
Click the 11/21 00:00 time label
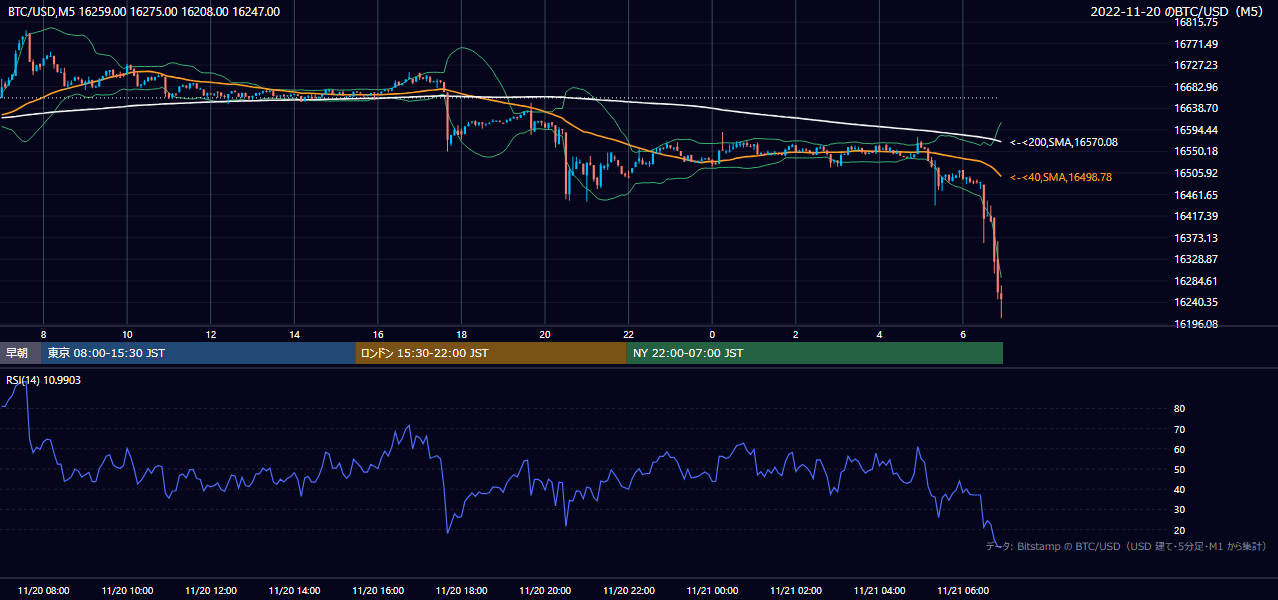[x=712, y=591]
